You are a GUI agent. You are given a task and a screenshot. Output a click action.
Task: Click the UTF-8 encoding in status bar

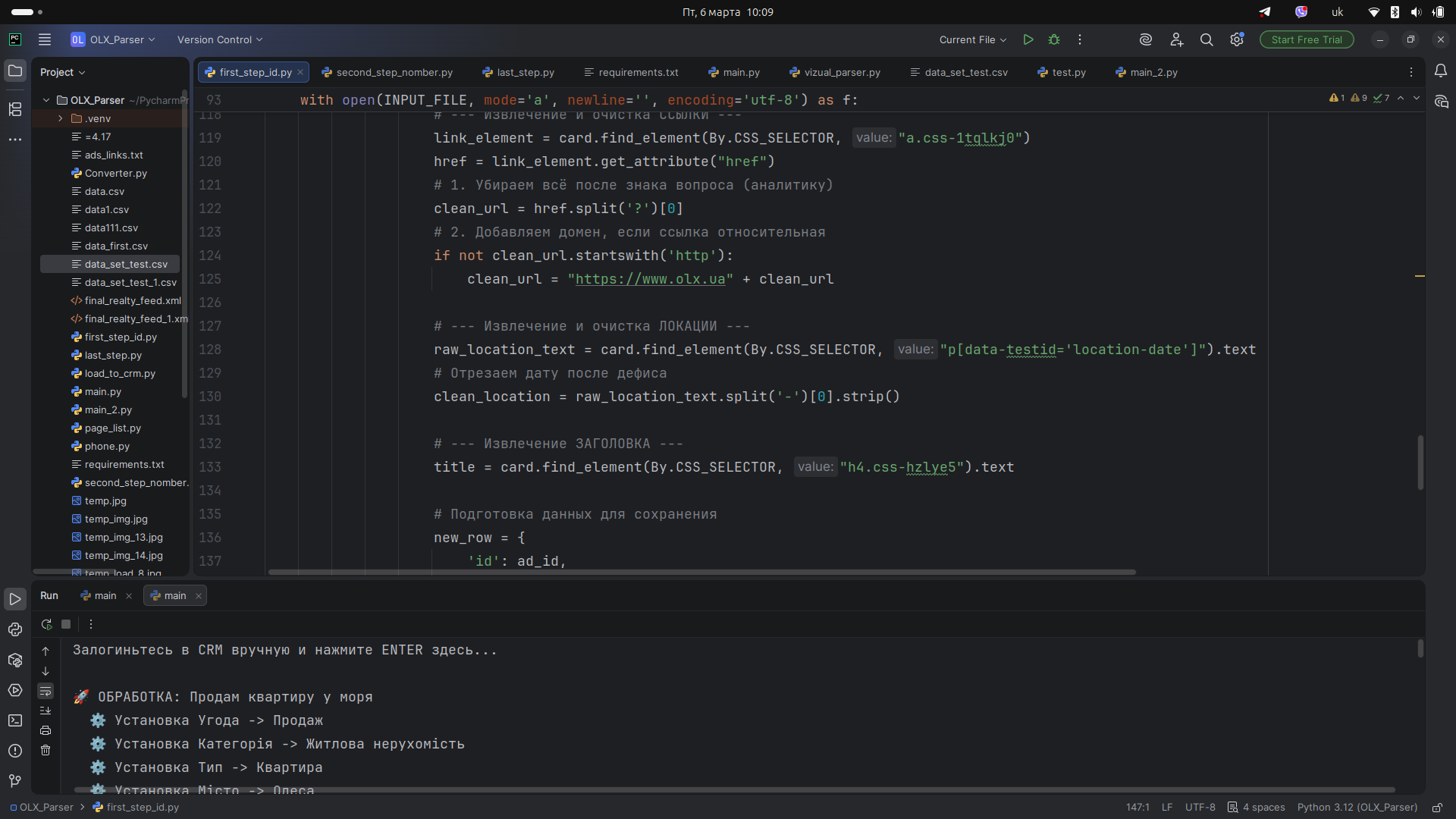pyautogui.click(x=1200, y=808)
